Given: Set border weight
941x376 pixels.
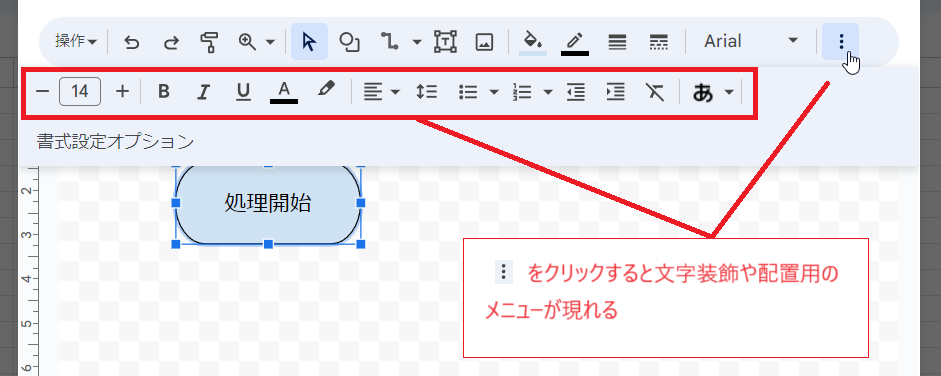Looking at the screenshot, I should pos(617,41).
